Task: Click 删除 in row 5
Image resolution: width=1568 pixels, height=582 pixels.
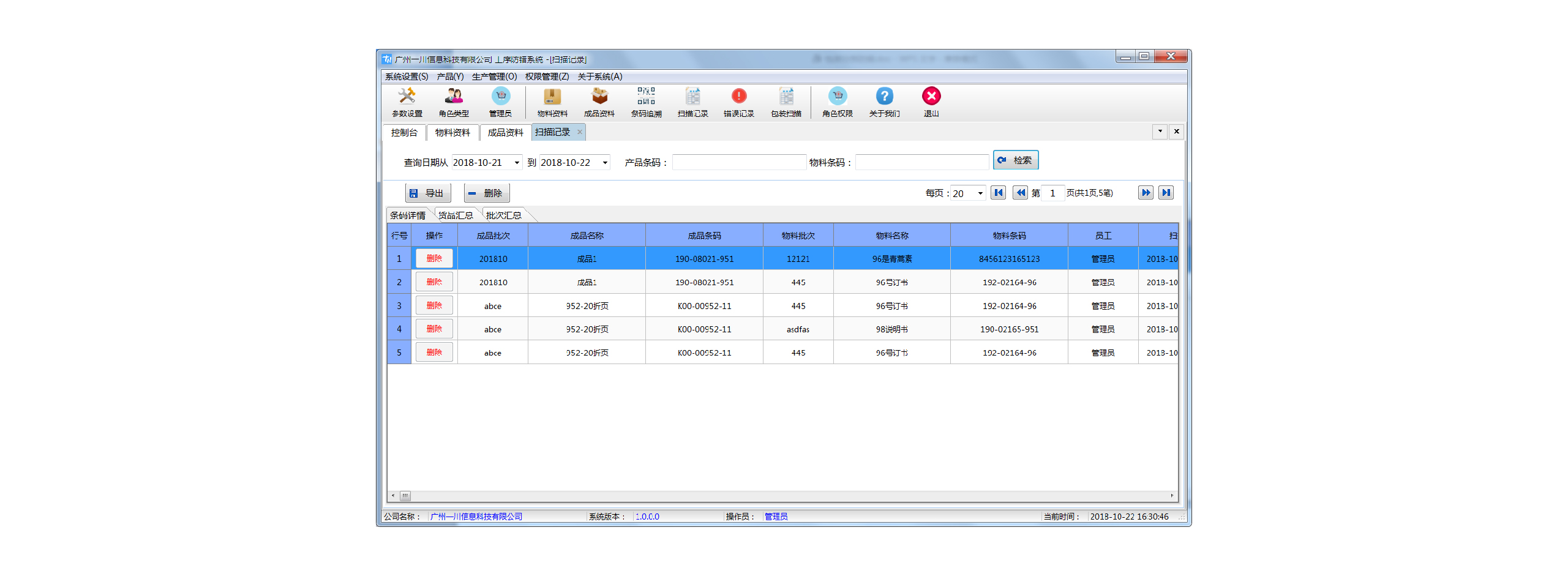Action: [434, 352]
